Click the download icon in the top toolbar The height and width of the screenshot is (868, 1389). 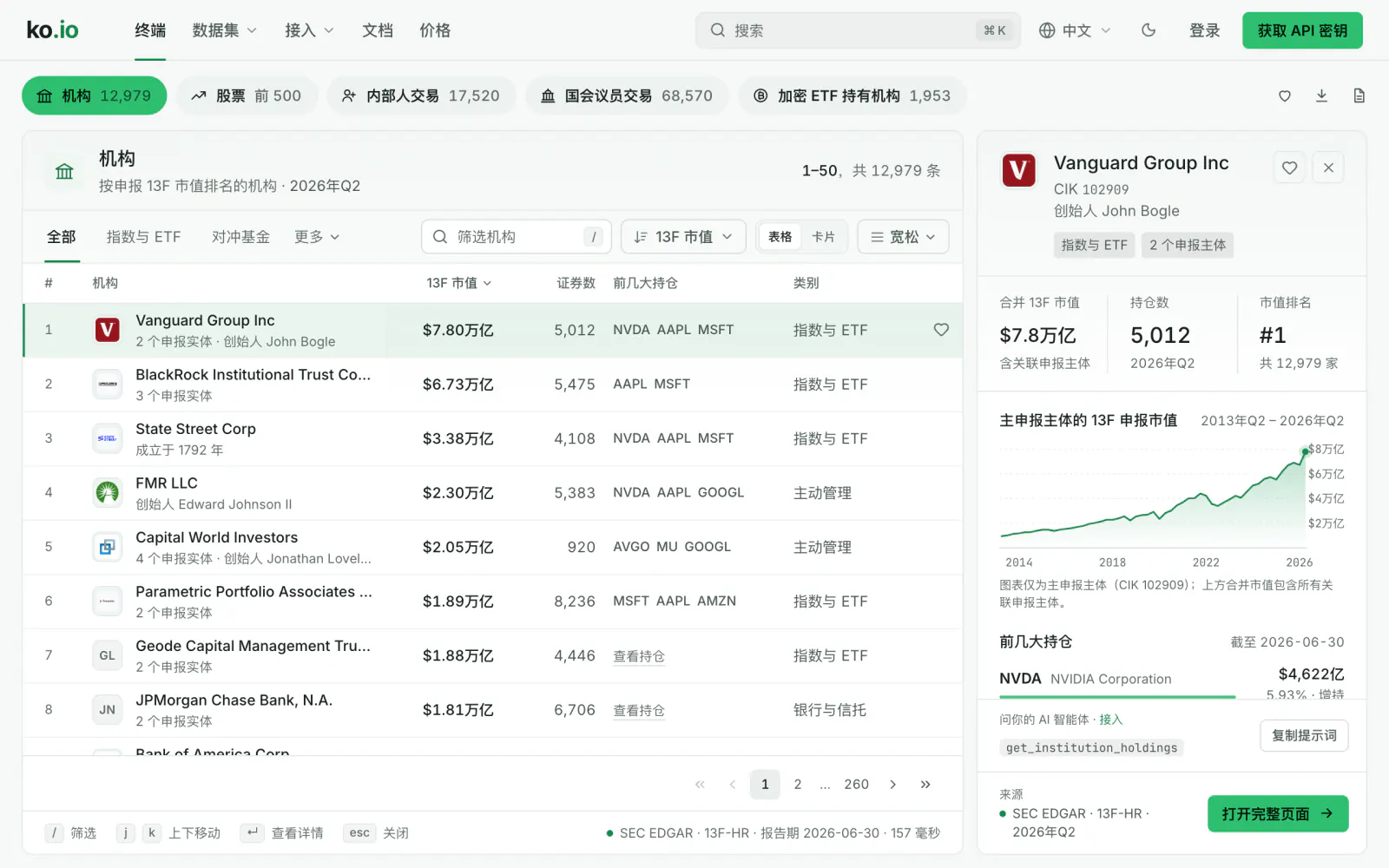[1321, 95]
